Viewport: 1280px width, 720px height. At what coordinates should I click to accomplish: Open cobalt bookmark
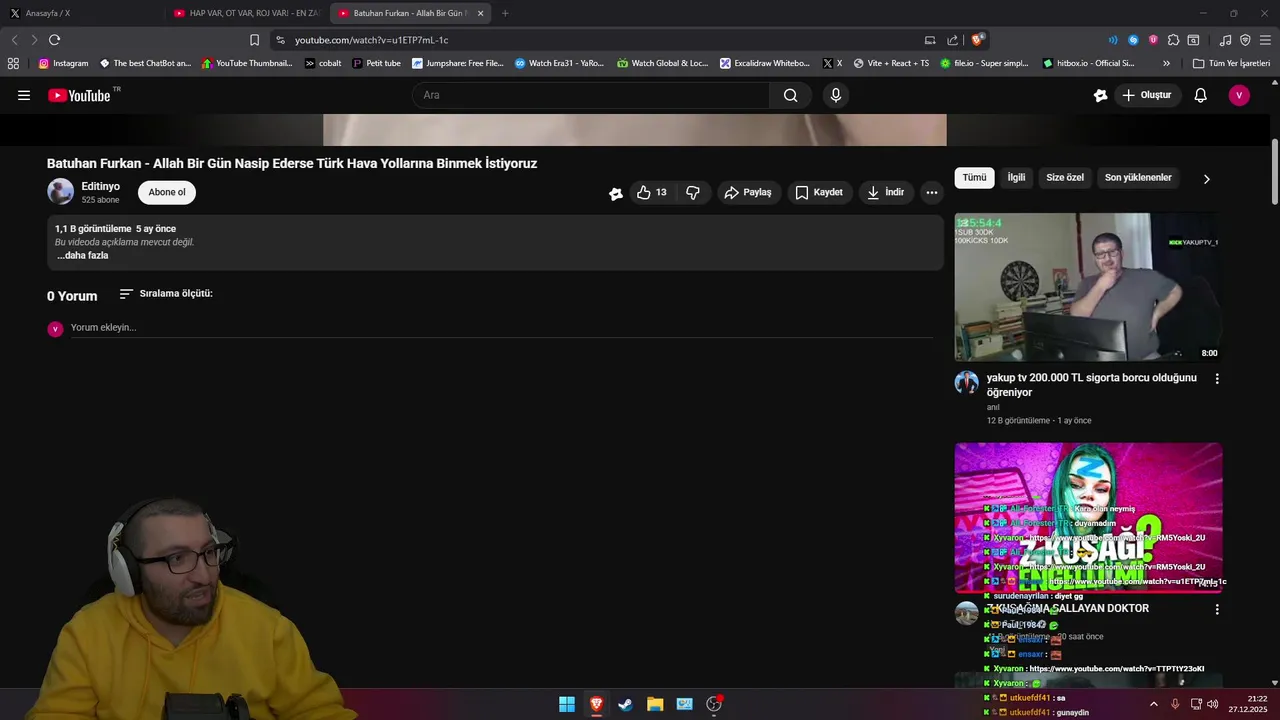coord(323,63)
